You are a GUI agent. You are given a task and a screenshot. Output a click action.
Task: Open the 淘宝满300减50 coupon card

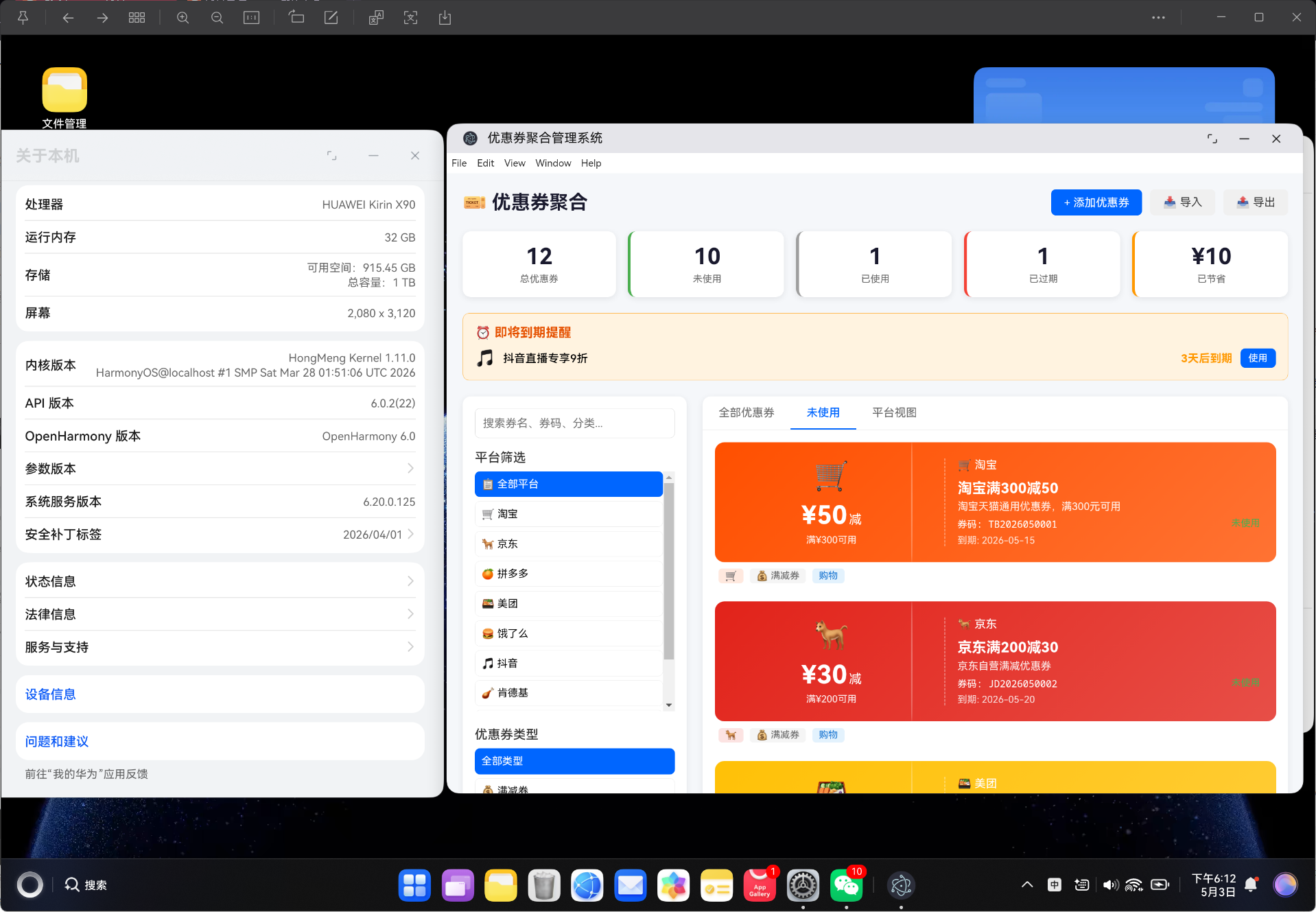click(x=996, y=502)
